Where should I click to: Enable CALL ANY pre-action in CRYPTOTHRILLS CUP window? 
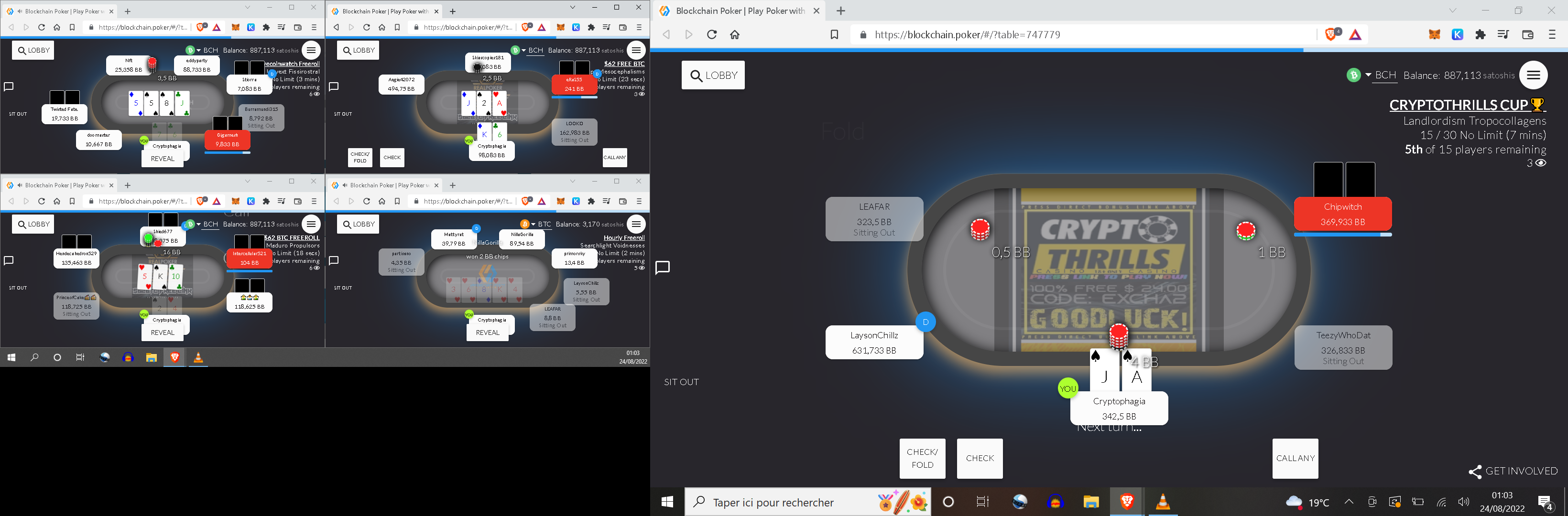(x=1296, y=458)
